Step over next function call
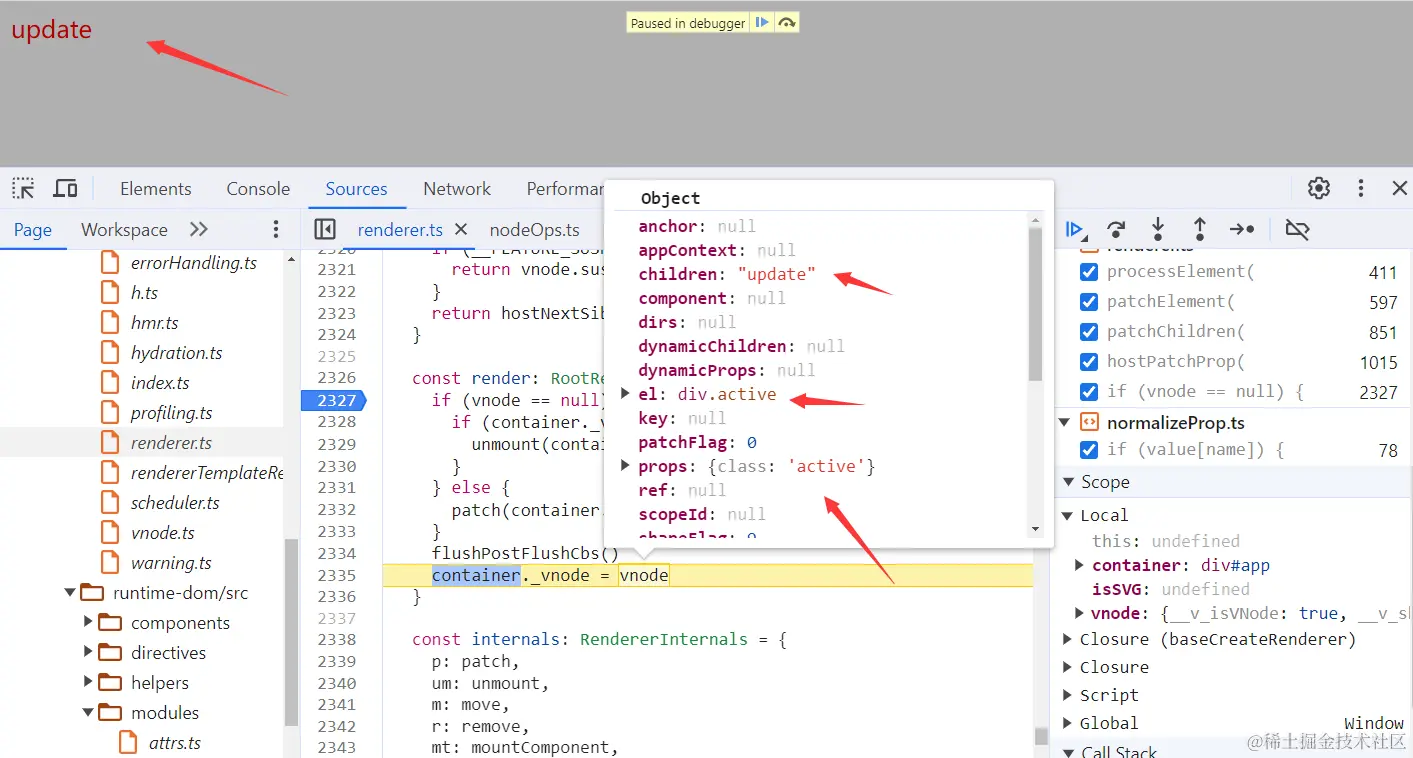Viewport: 1413px width, 758px height. [x=1117, y=229]
